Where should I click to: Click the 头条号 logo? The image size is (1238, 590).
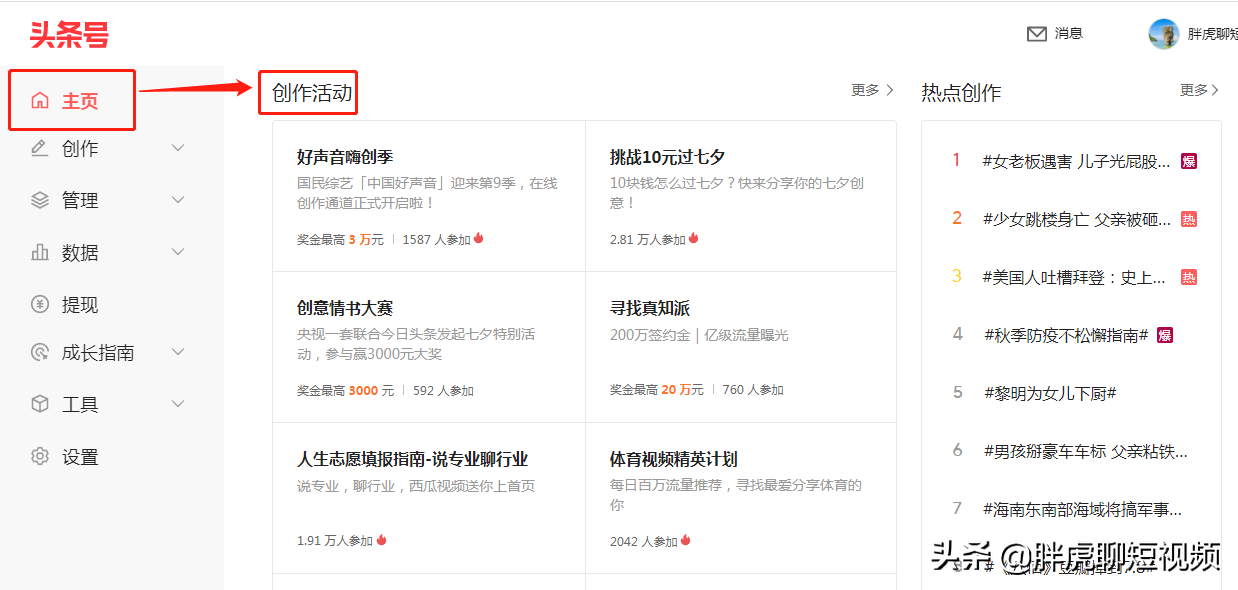point(69,35)
